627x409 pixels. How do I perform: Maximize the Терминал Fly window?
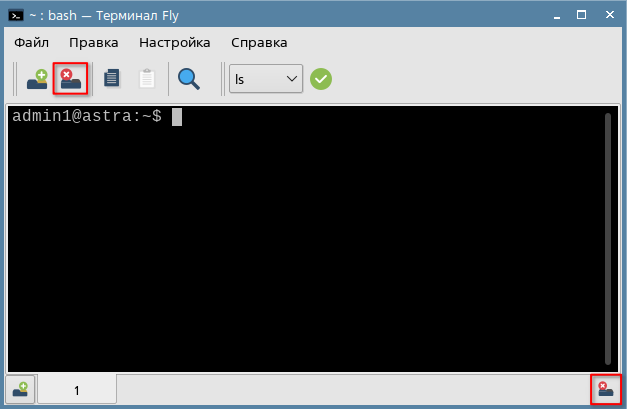click(581, 15)
